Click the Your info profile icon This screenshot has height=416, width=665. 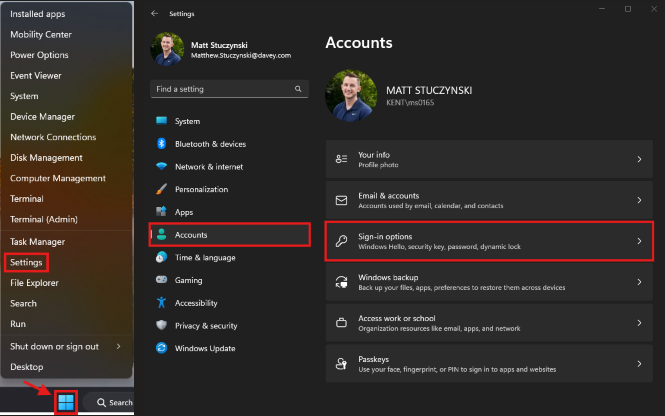pos(341,159)
